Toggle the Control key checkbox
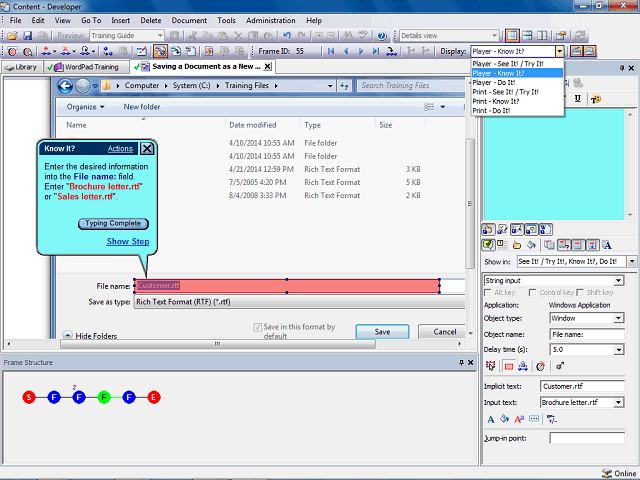Viewport: 640px width, 480px height. click(x=532, y=292)
